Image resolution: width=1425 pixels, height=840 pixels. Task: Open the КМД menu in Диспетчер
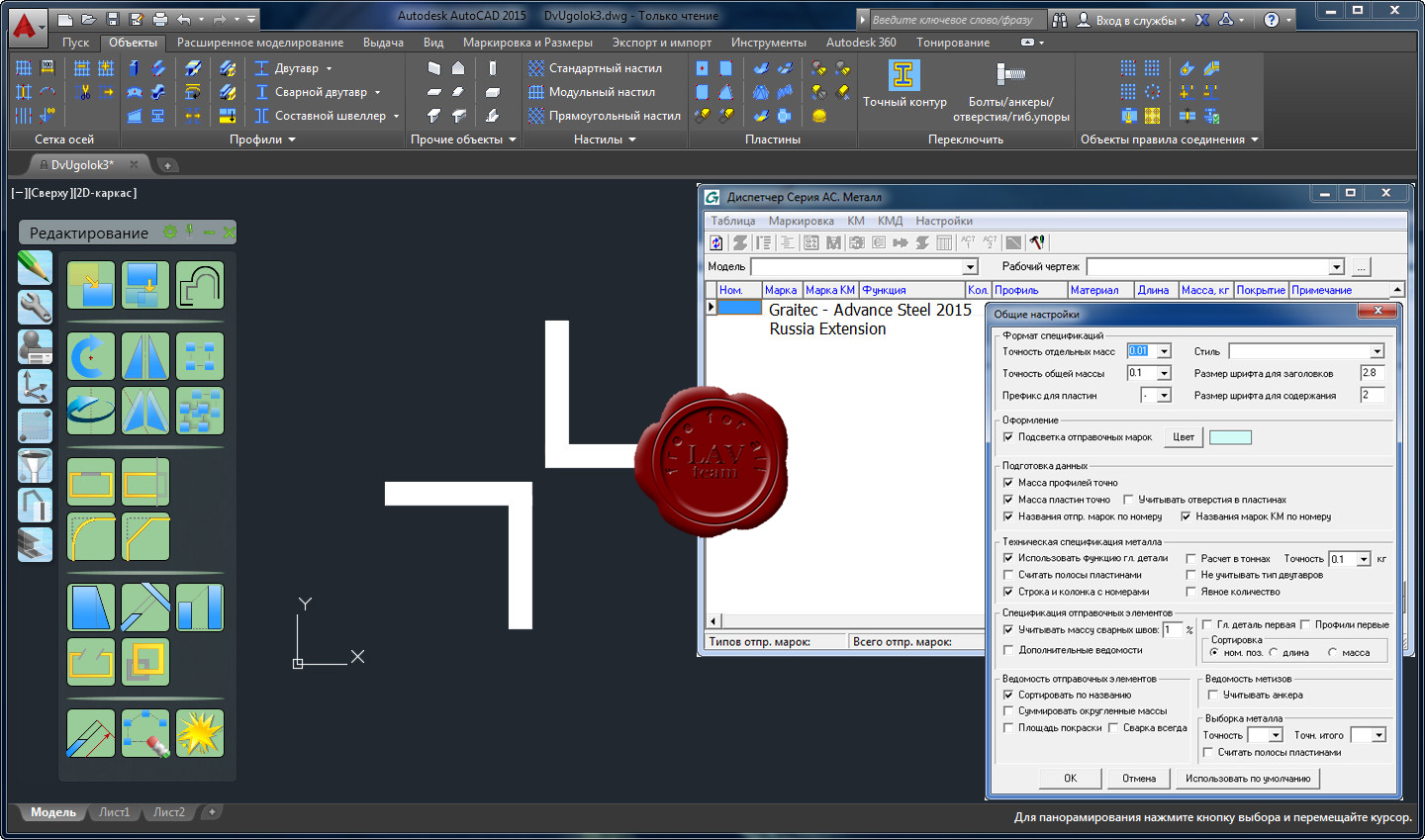[890, 221]
